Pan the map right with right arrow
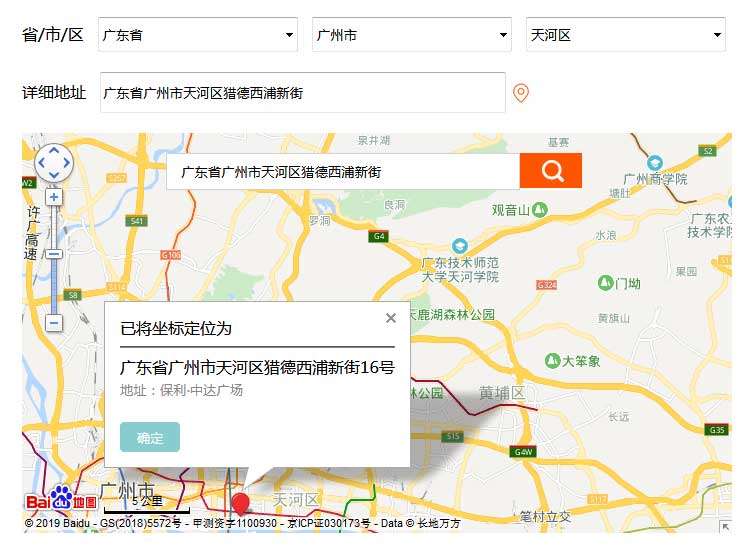Image resolution: width=755 pixels, height=555 pixels. 67,163
